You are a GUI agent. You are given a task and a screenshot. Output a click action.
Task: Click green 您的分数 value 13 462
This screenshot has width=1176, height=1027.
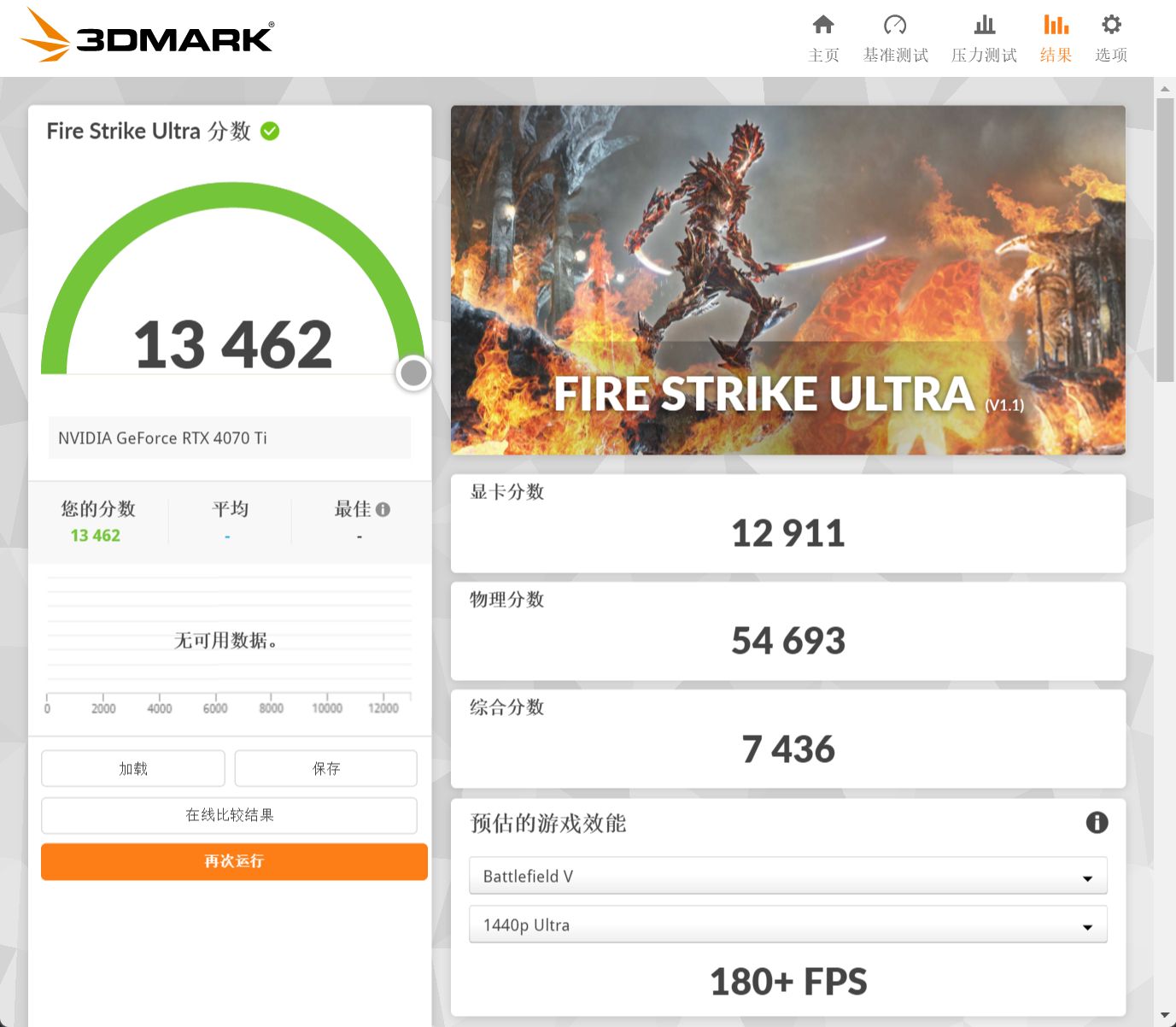pos(96,536)
